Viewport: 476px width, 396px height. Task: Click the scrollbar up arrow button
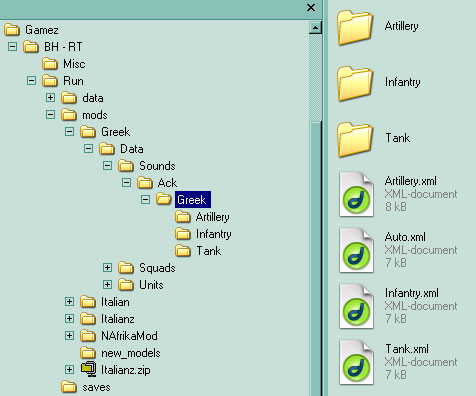[315, 27]
